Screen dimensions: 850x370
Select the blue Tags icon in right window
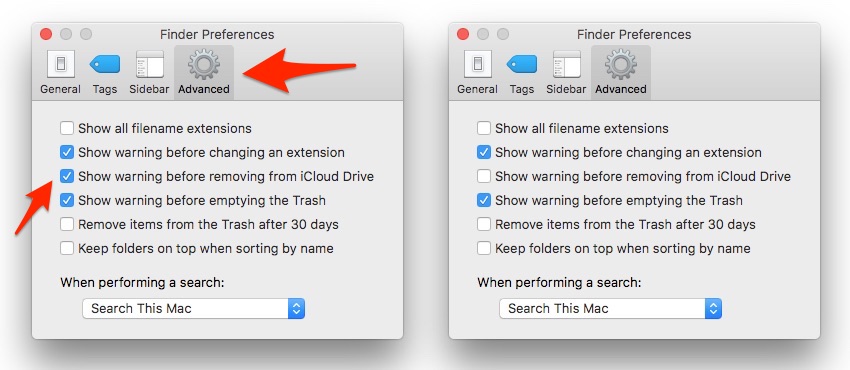point(521,64)
